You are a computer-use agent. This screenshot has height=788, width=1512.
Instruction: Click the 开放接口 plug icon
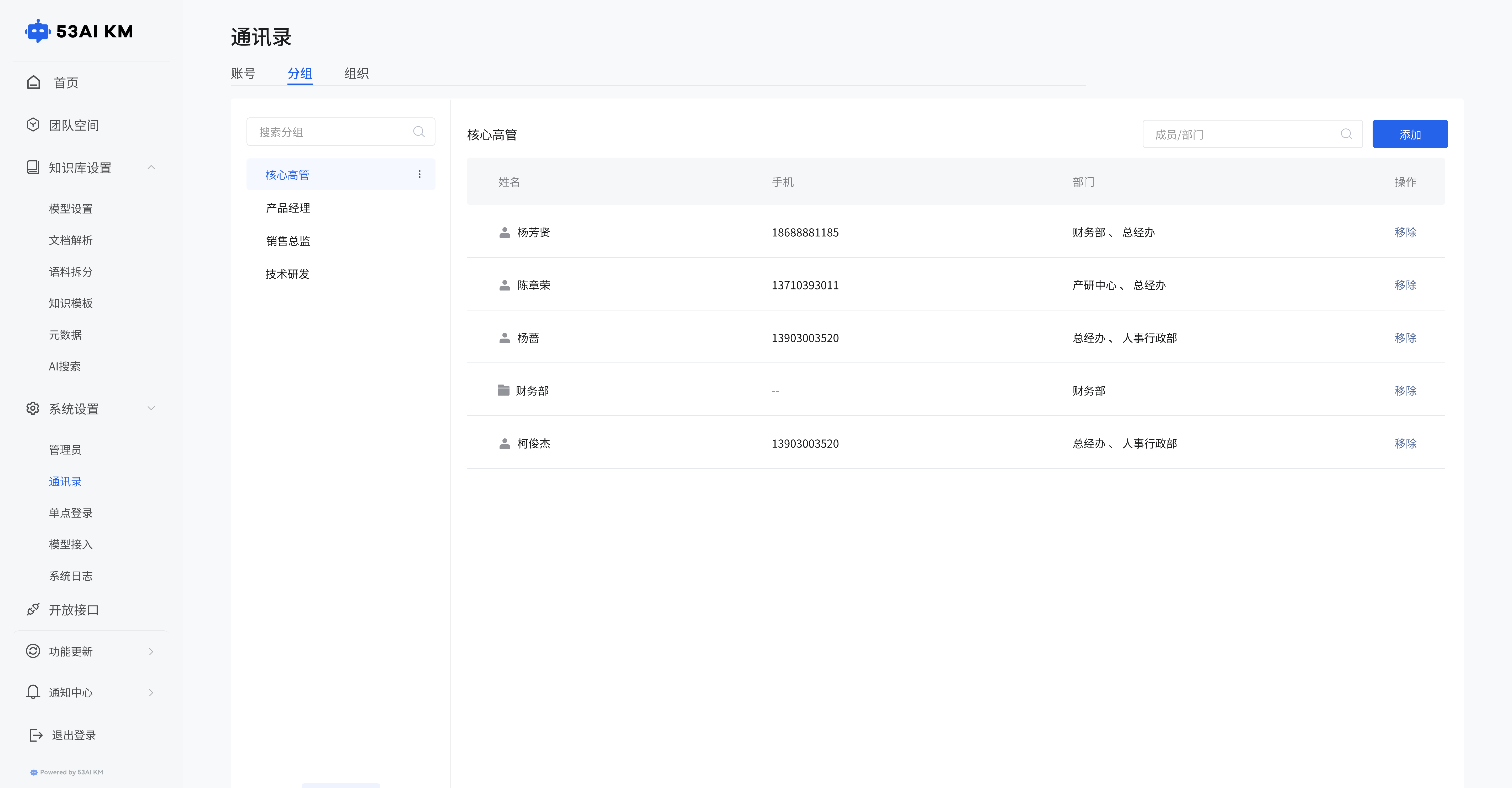tap(33, 609)
